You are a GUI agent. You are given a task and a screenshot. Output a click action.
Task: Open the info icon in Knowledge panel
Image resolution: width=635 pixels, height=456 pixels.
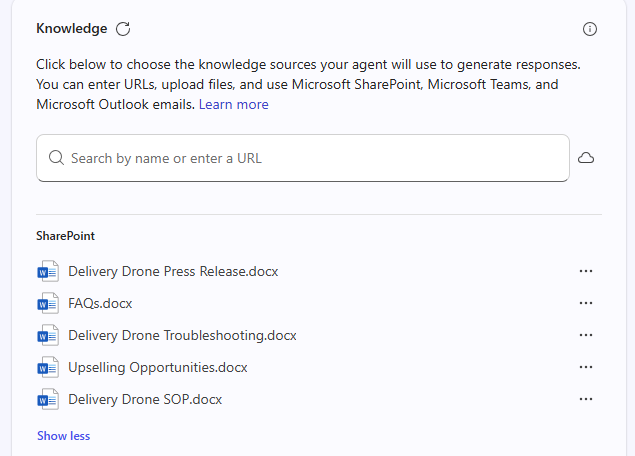(x=590, y=29)
